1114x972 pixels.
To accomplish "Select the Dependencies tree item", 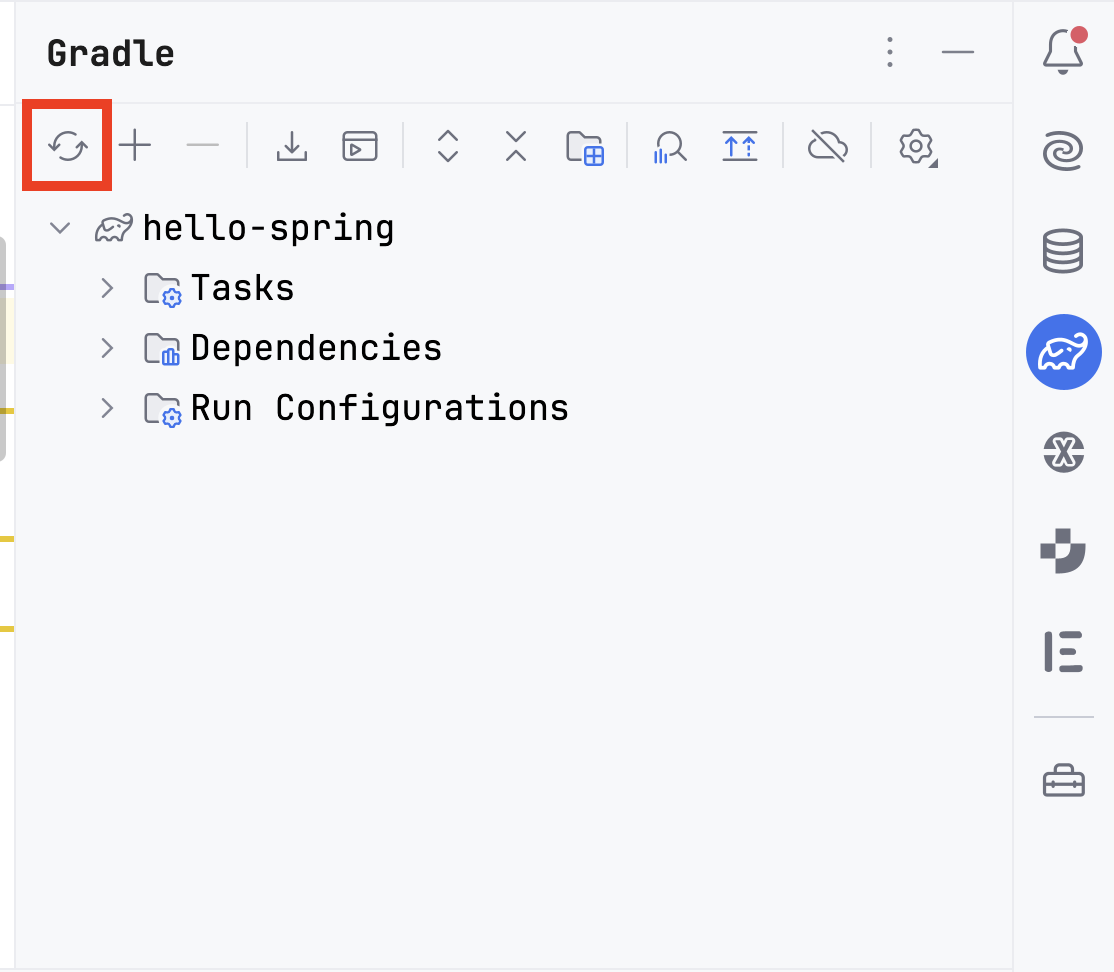I will 513,348.
